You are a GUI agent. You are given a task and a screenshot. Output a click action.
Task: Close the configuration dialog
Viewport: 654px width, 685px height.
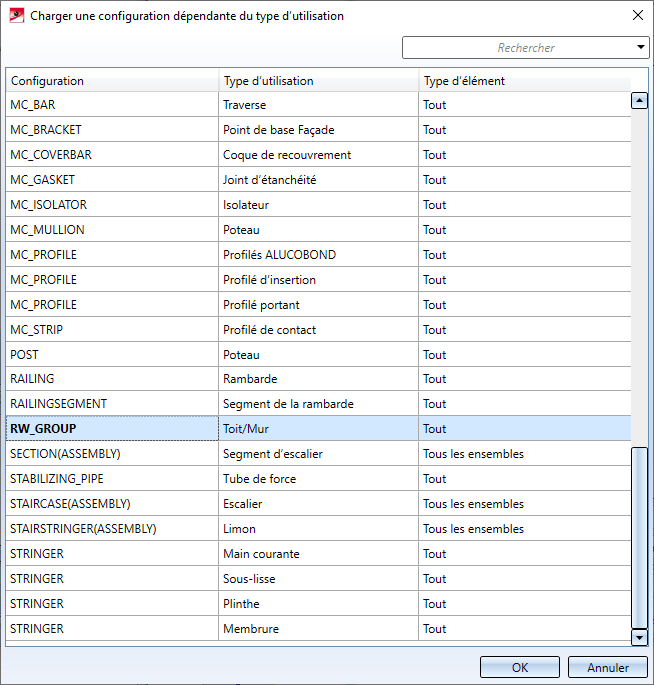coord(637,15)
